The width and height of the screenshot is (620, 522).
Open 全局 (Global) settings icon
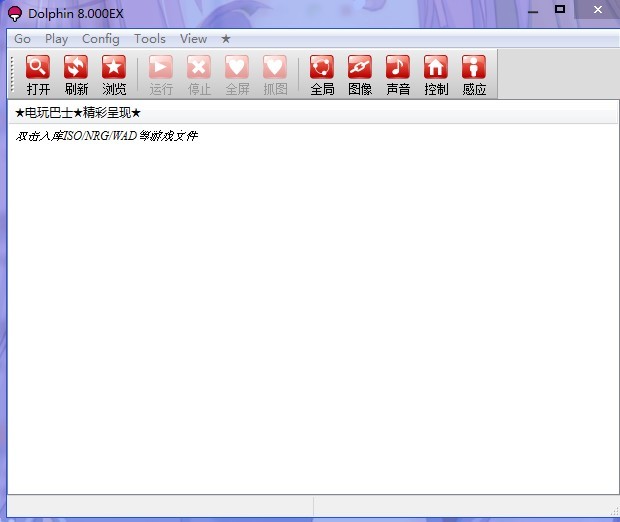click(322, 67)
